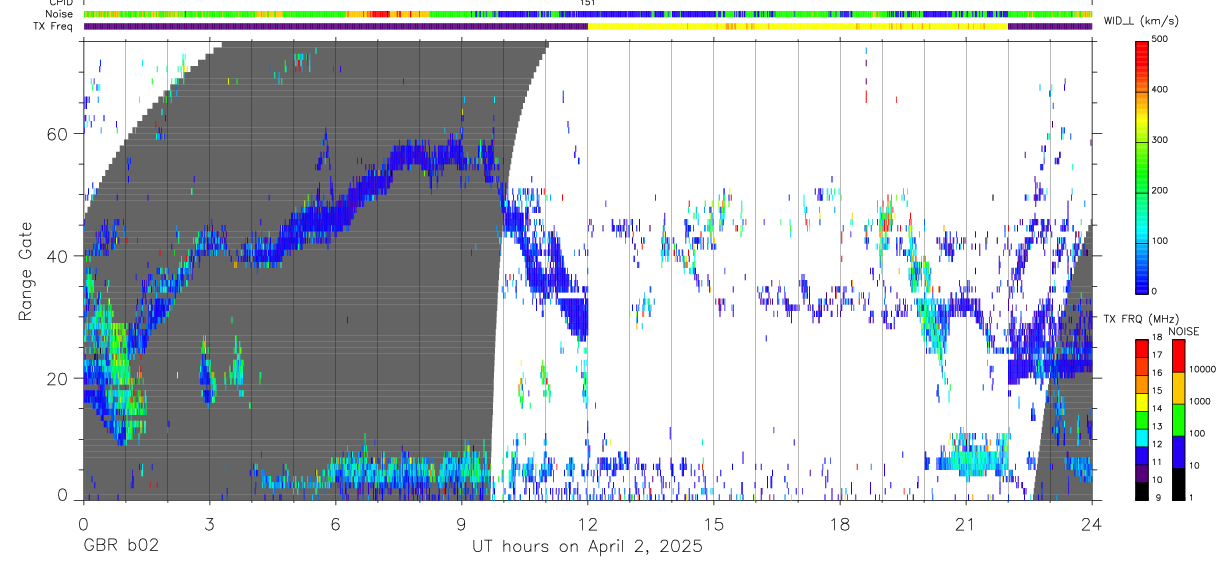Click the '17' MHz tick on the frequency scale
The height and width of the screenshot is (567, 1228).
tap(1158, 355)
